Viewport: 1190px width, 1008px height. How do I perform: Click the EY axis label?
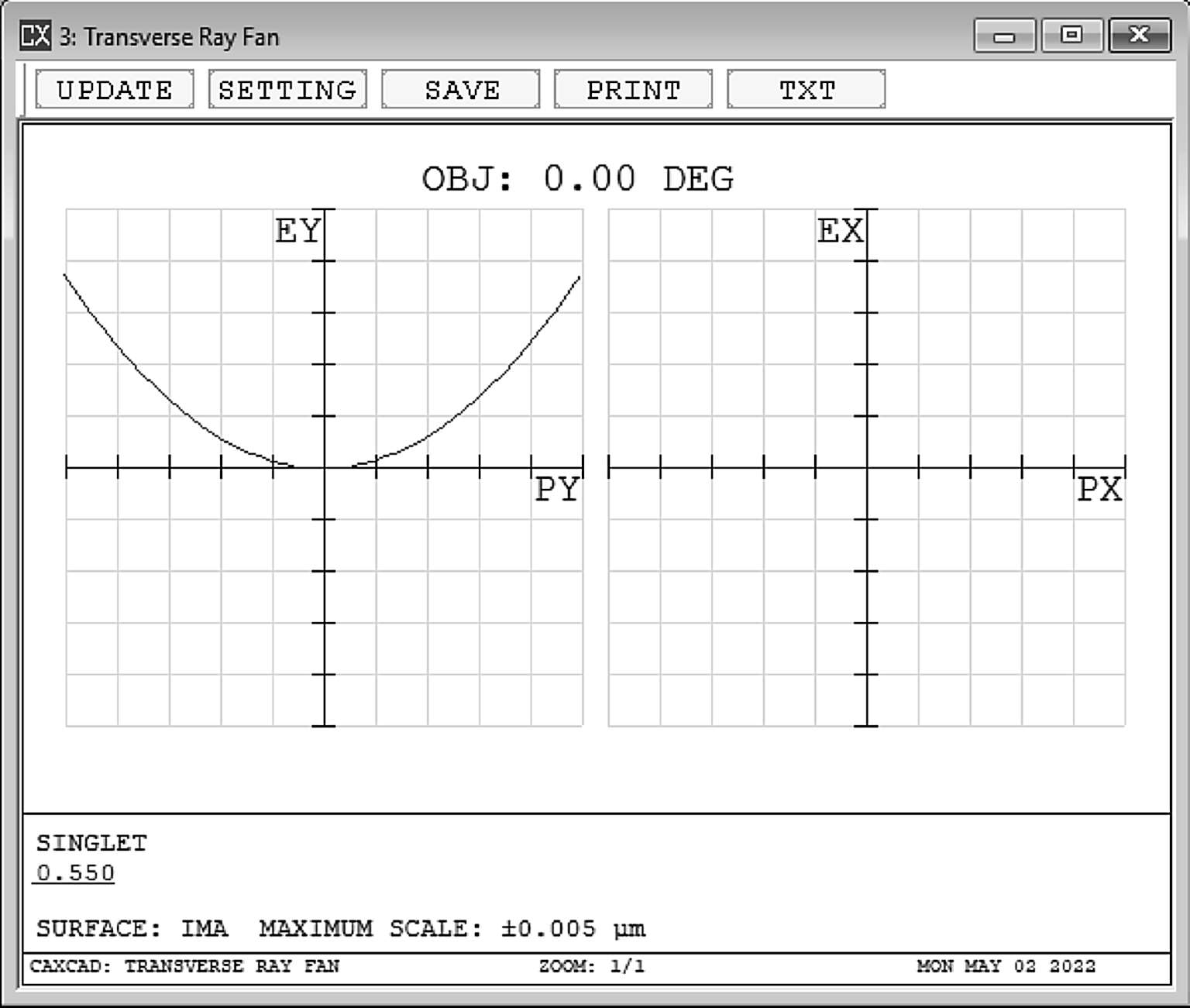pos(297,231)
